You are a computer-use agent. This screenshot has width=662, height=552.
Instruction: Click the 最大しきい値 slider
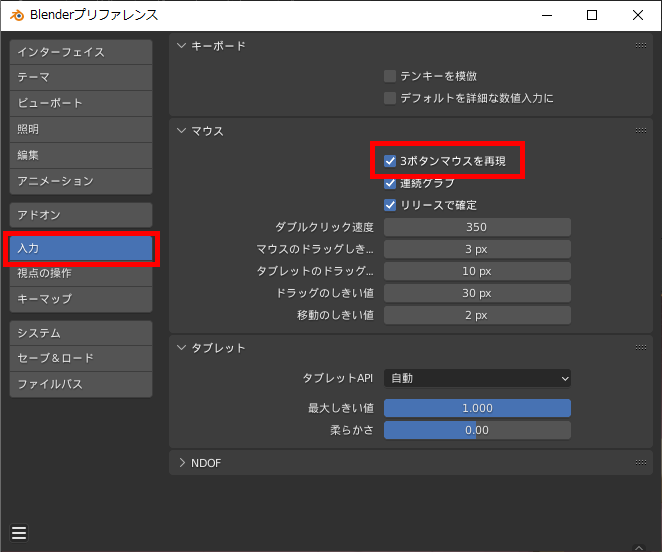click(477, 408)
